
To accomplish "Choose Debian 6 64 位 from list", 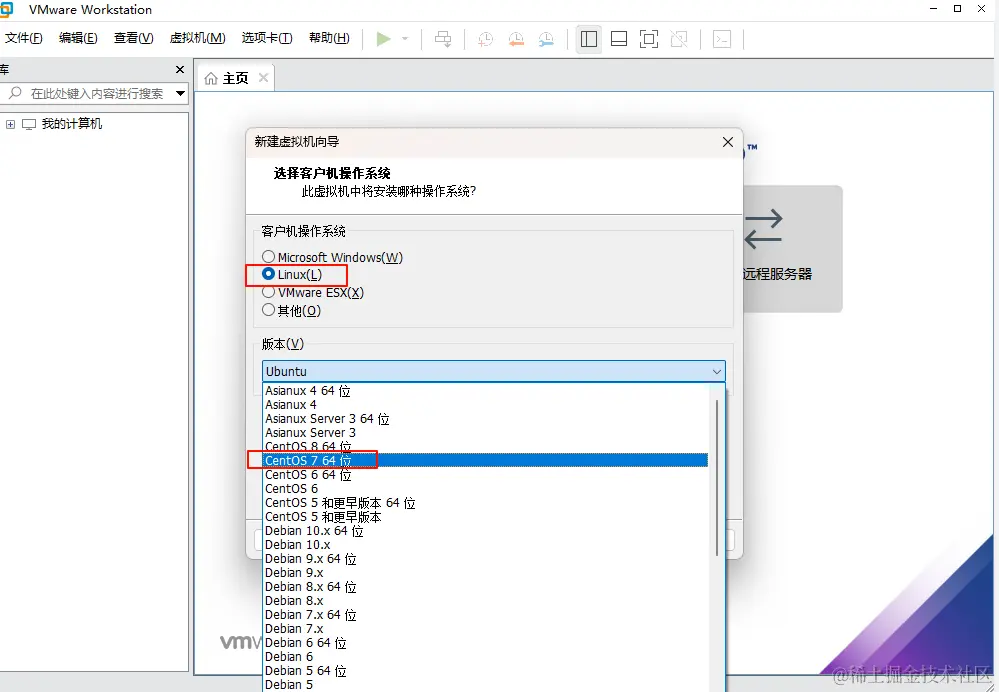I will [x=486, y=643].
